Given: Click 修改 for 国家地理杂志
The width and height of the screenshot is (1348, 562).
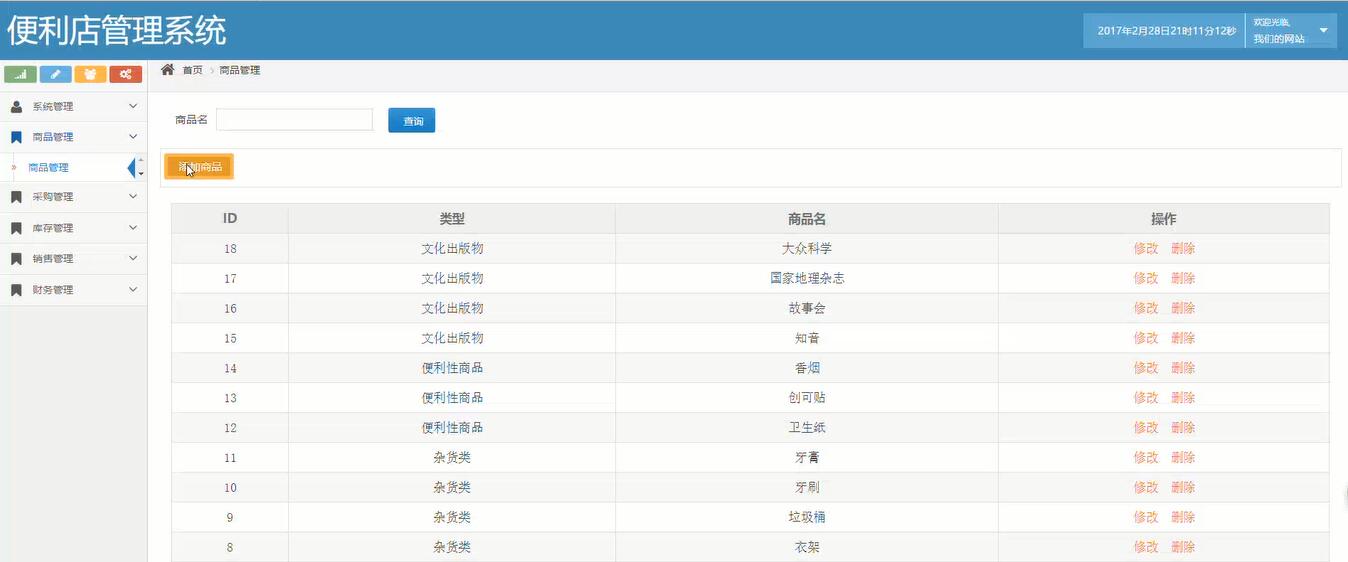Looking at the screenshot, I should click(1146, 278).
